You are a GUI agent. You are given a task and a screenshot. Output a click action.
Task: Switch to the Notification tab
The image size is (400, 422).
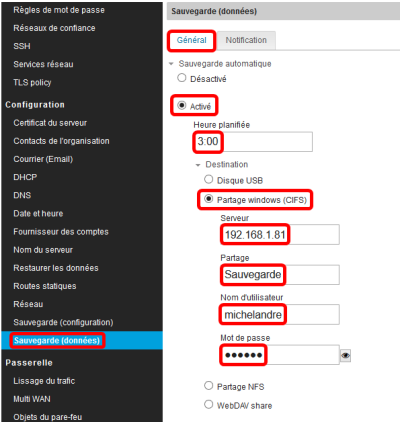tap(246, 40)
